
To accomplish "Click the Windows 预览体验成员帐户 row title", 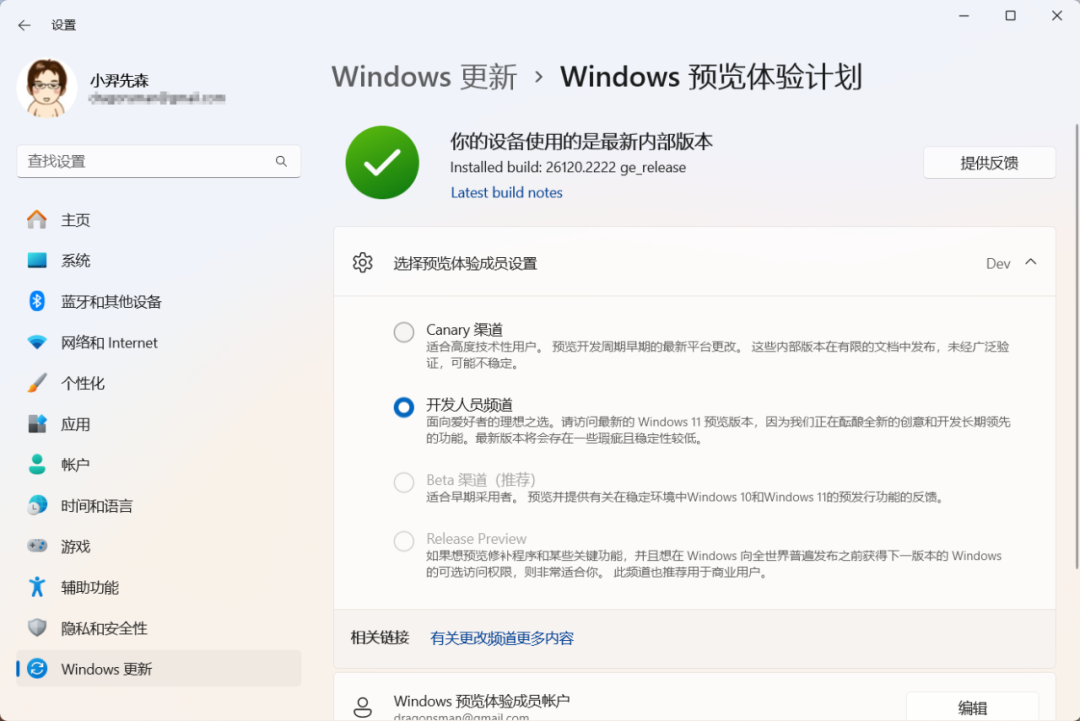I will pos(481,701).
